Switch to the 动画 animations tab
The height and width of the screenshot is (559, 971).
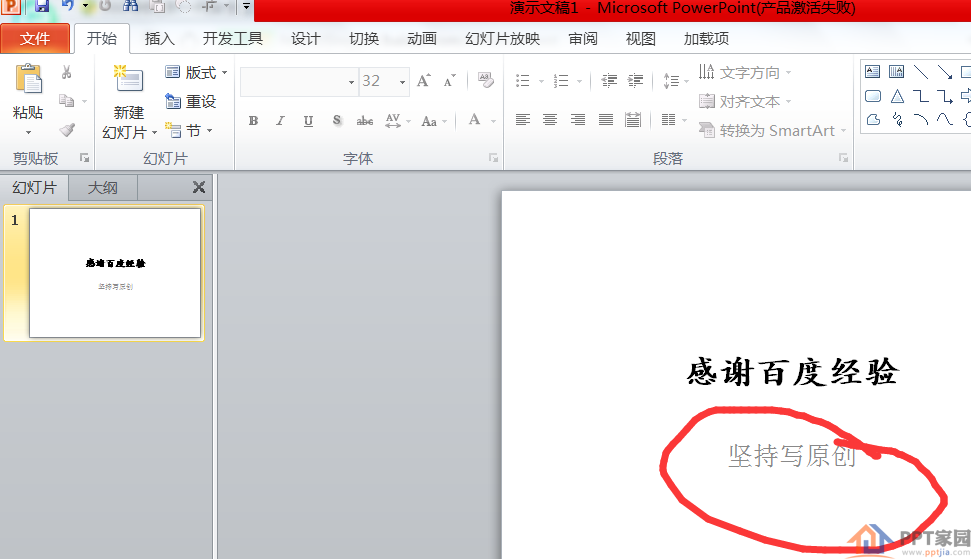422,38
